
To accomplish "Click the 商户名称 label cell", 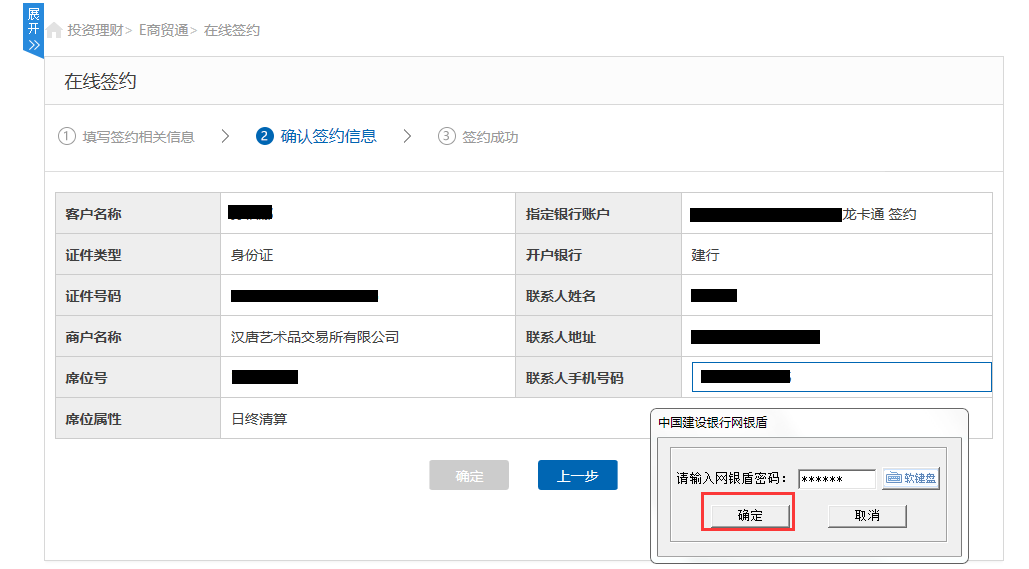I will click(138, 337).
